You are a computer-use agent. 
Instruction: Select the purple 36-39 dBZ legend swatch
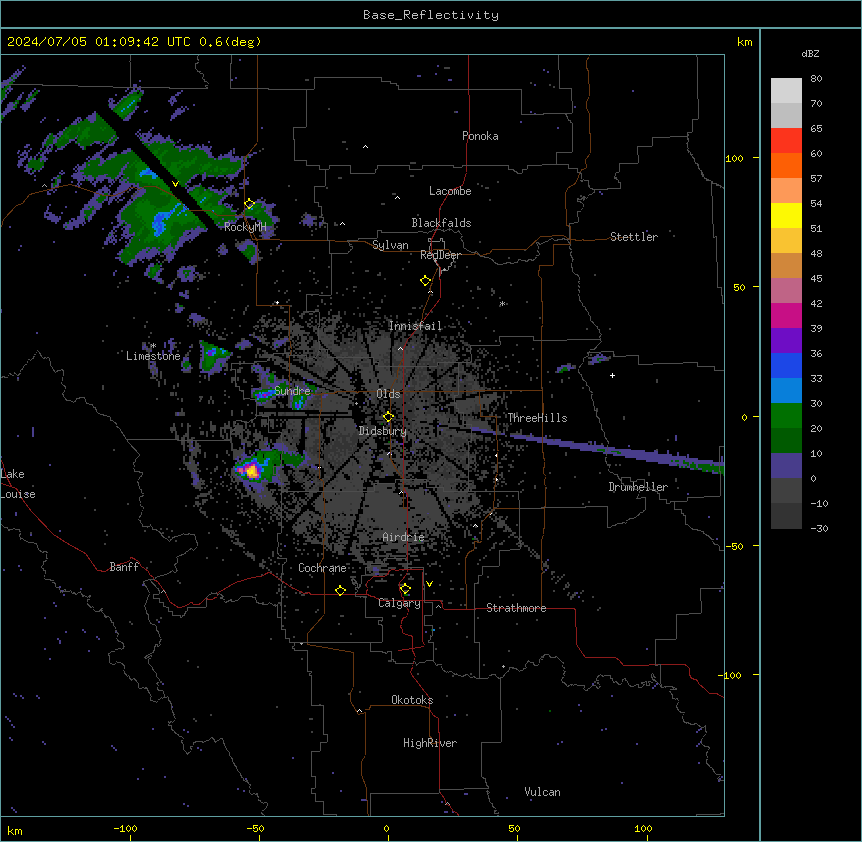coord(786,340)
